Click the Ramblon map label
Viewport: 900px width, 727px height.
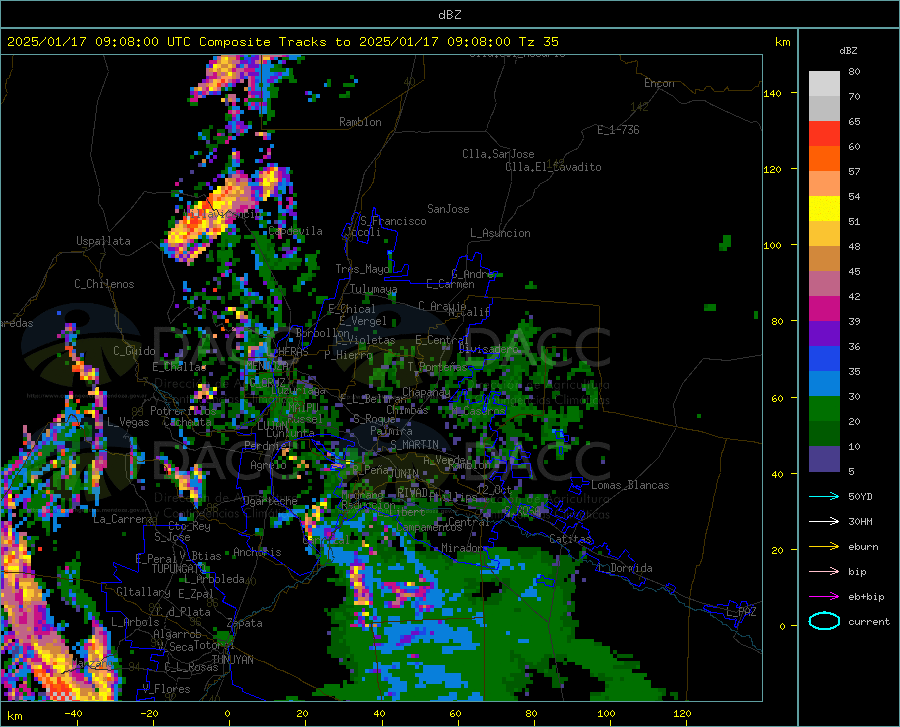(360, 122)
